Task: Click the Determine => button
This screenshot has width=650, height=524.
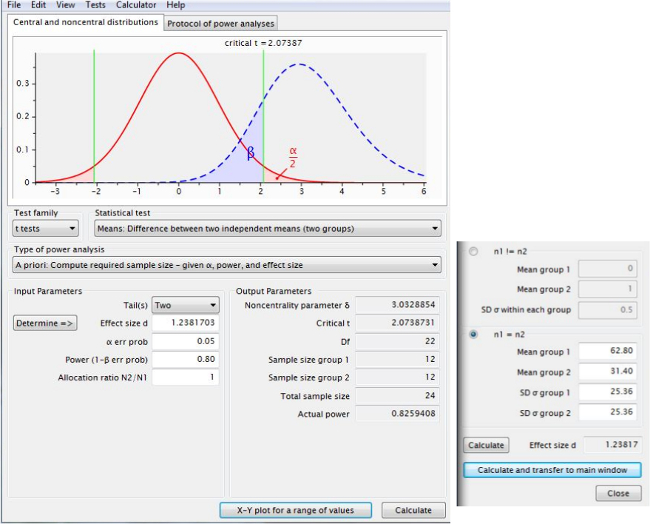Action: point(46,323)
